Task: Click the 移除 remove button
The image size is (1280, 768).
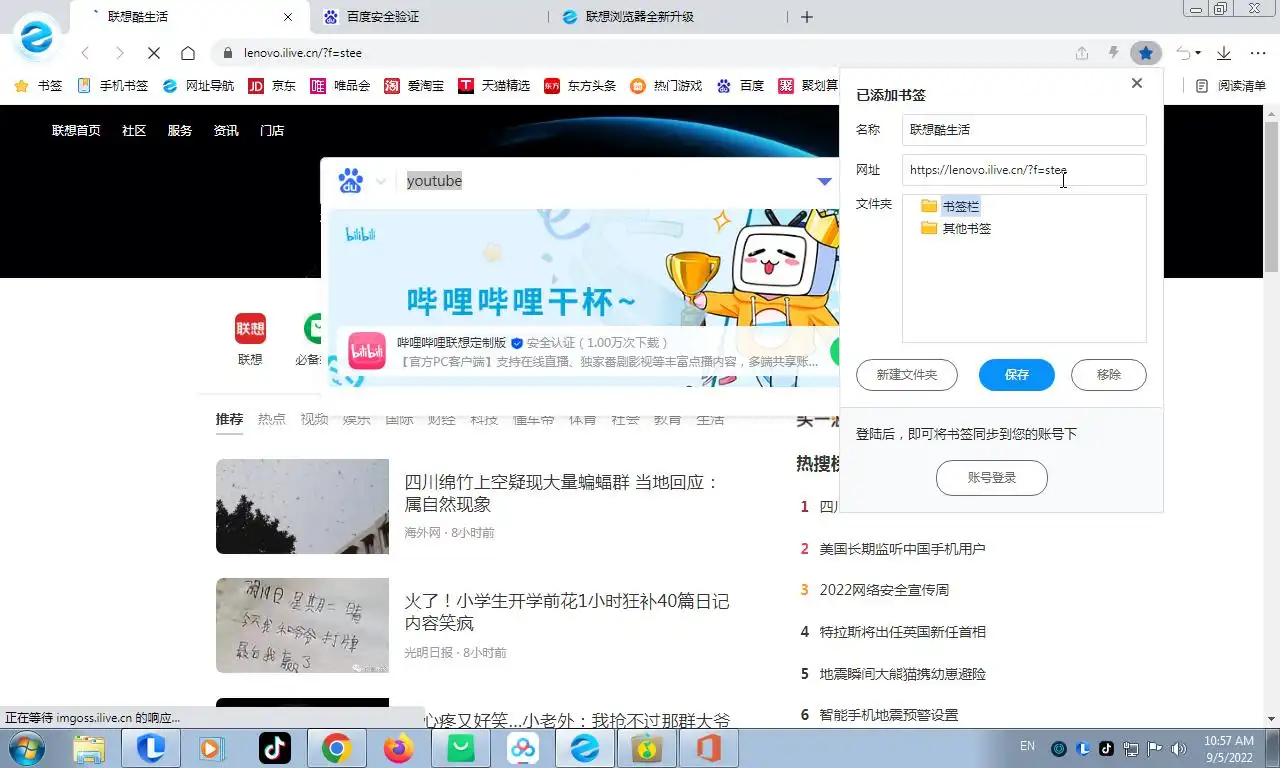Action: coord(1109,375)
